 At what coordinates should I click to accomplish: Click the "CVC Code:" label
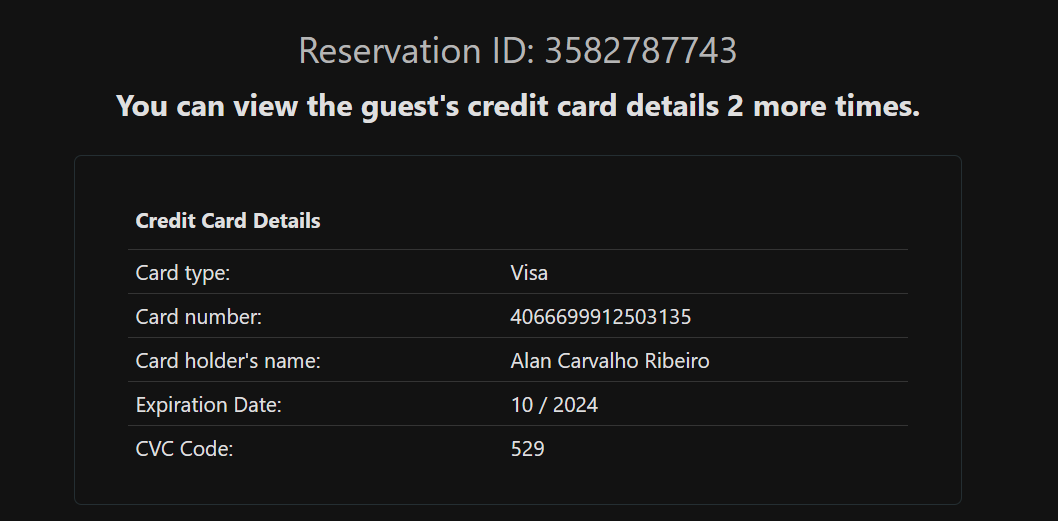tap(184, 449)
